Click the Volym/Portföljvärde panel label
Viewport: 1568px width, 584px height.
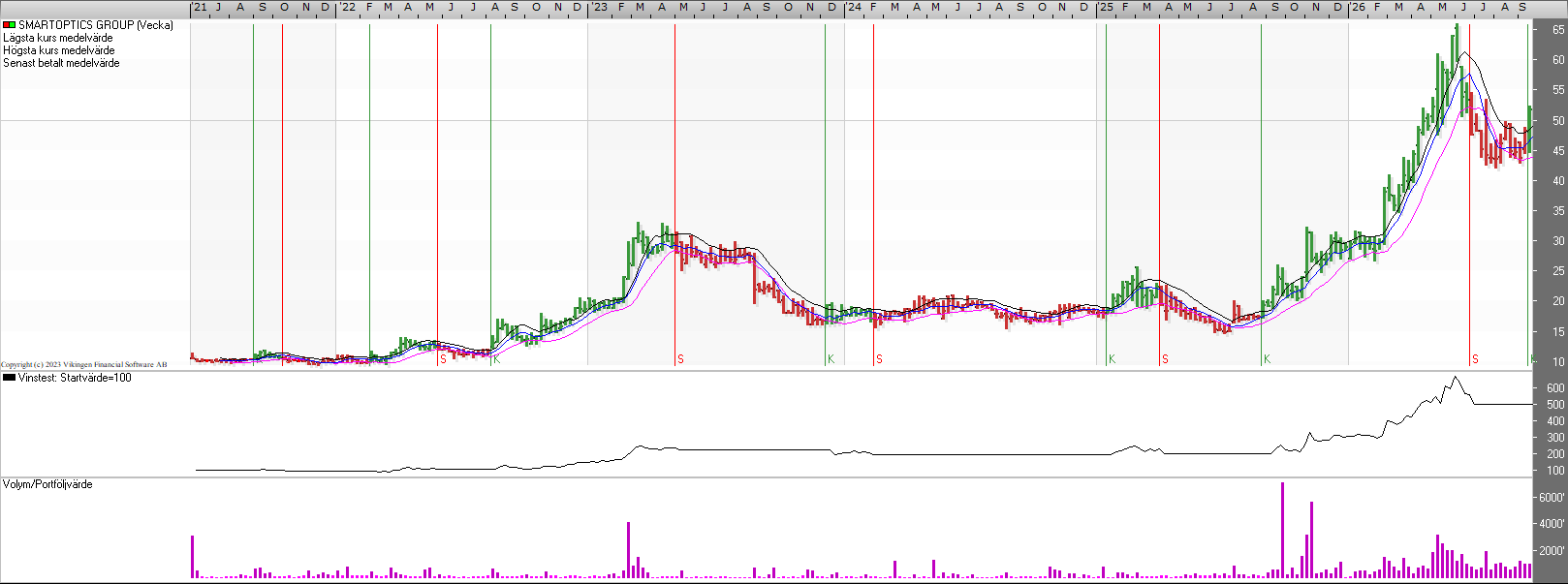click(47, 484)
